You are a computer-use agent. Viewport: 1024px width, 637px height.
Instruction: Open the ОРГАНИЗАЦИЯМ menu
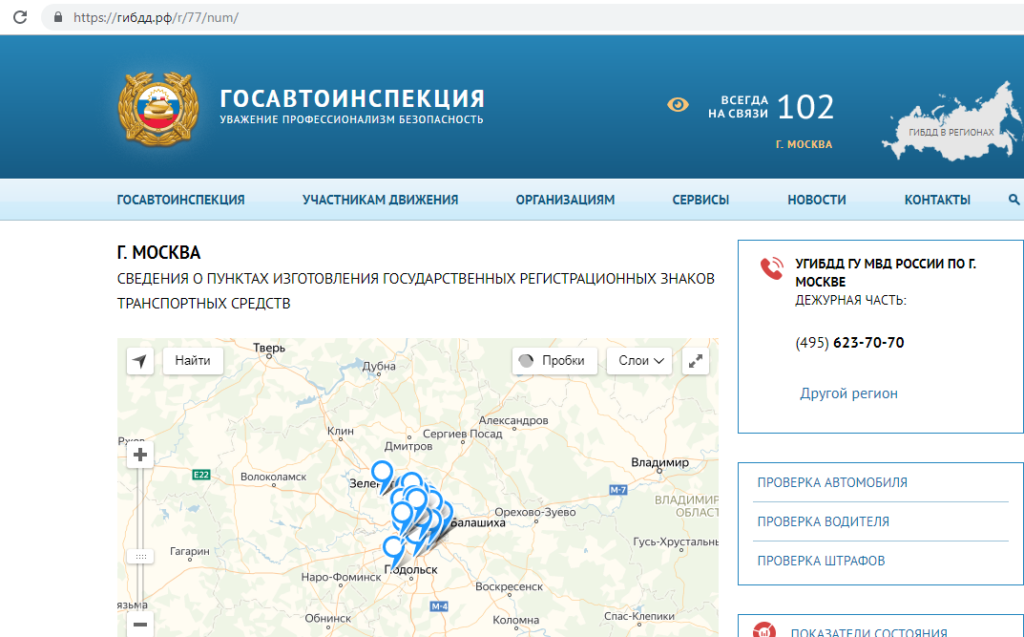pos(565,200)
